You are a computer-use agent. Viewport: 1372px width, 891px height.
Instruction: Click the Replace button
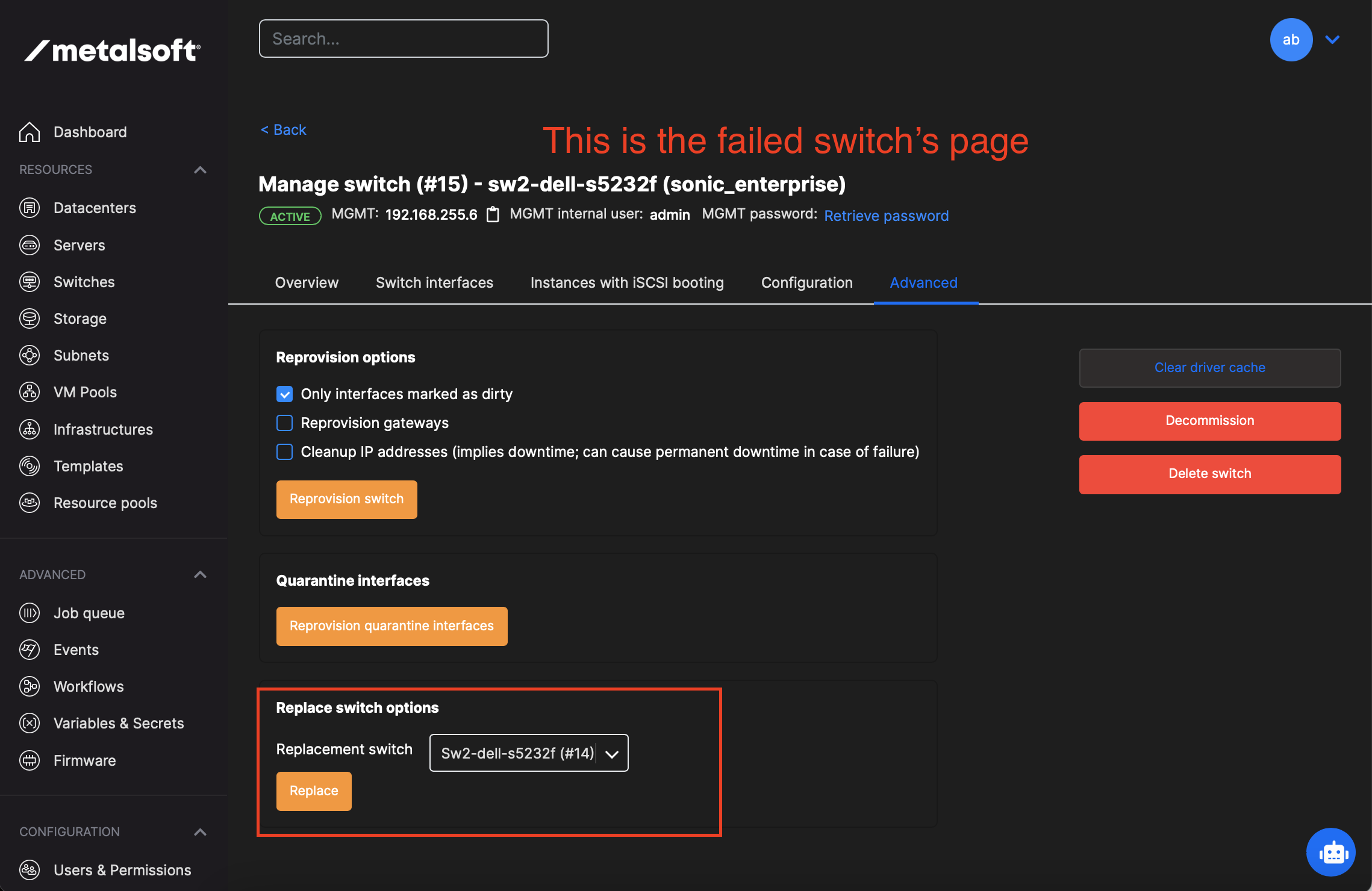click(x=314, y=791)
